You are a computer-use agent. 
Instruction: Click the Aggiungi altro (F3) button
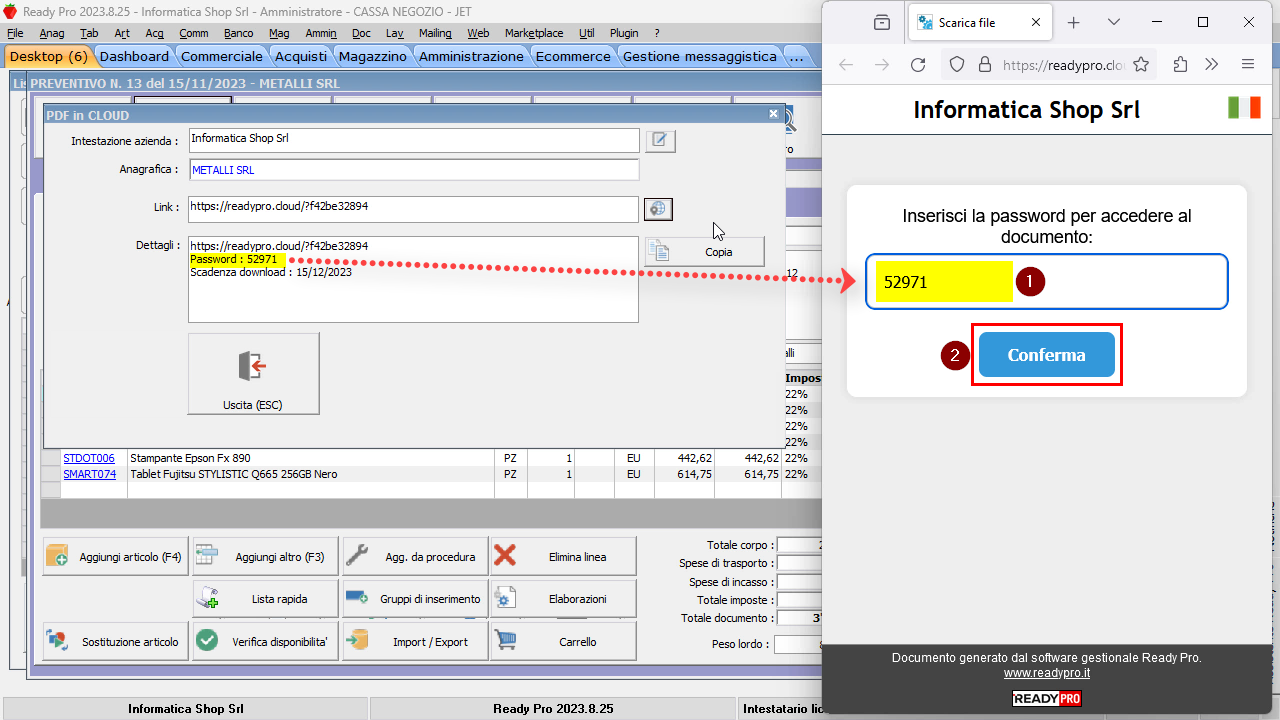(264, 557)
